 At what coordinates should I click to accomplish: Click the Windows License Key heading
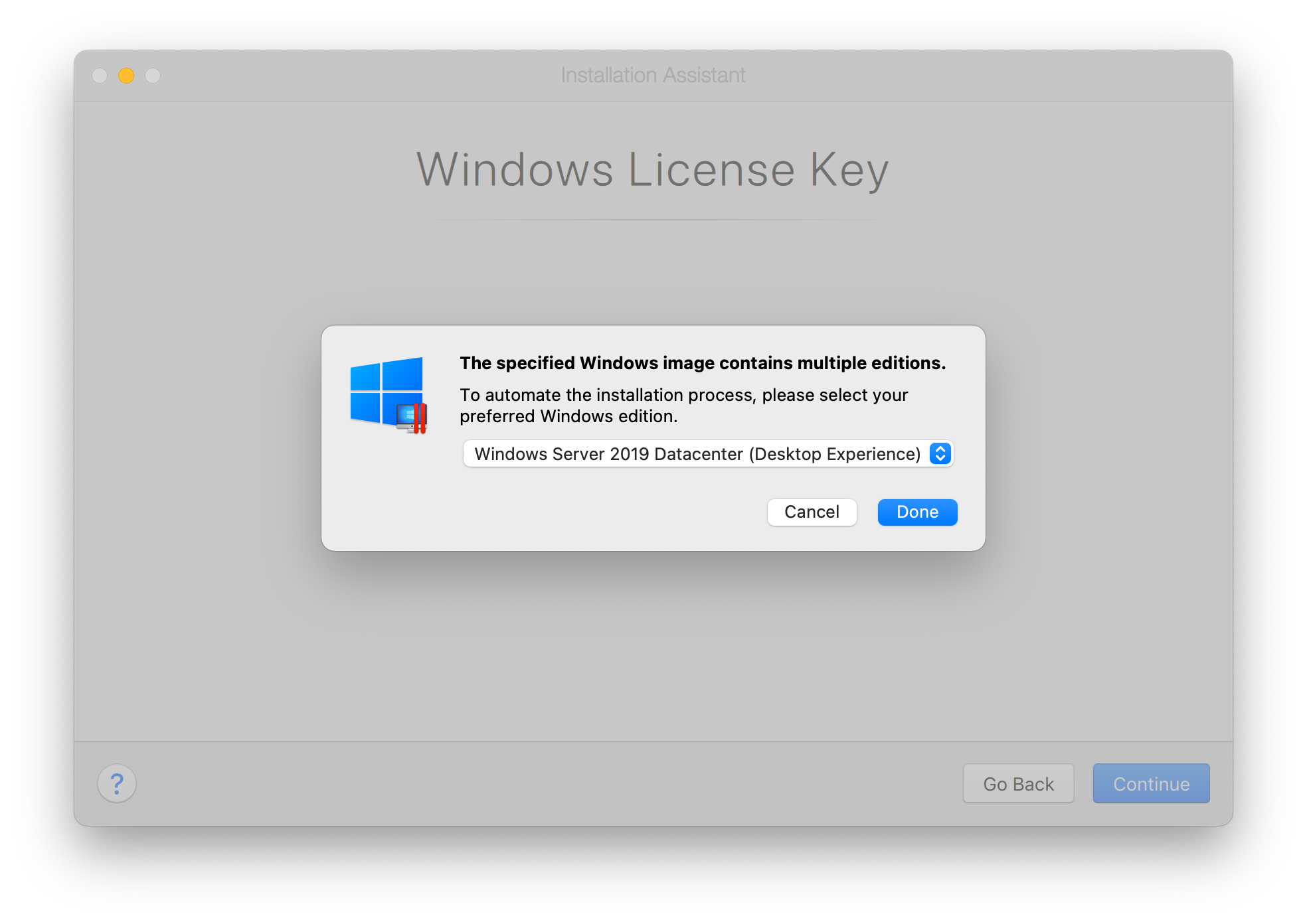[653, 169]
